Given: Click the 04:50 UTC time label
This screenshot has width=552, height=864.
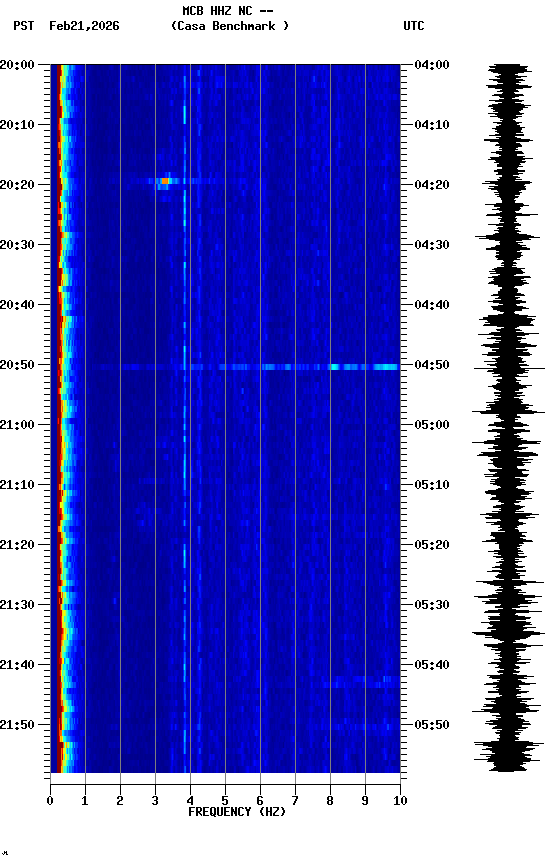Looking at the screenshot, I should tap(432, 365).
